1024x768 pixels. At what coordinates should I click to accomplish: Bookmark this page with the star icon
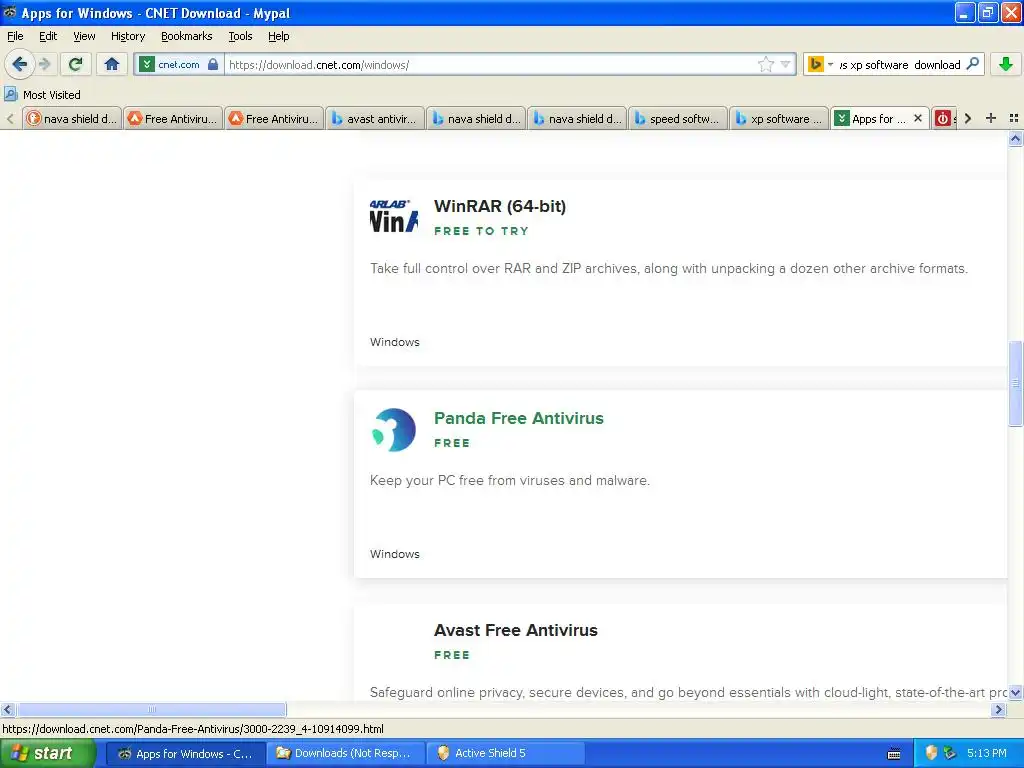pos(765,64)
